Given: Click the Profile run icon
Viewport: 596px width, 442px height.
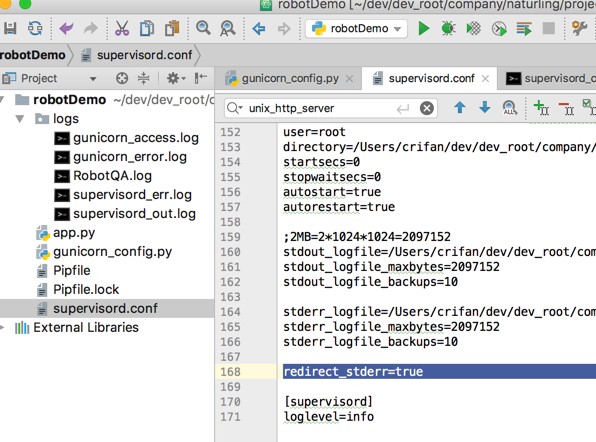Looking at the screenshot, I should pyautogui.click(x=499, y=29).
